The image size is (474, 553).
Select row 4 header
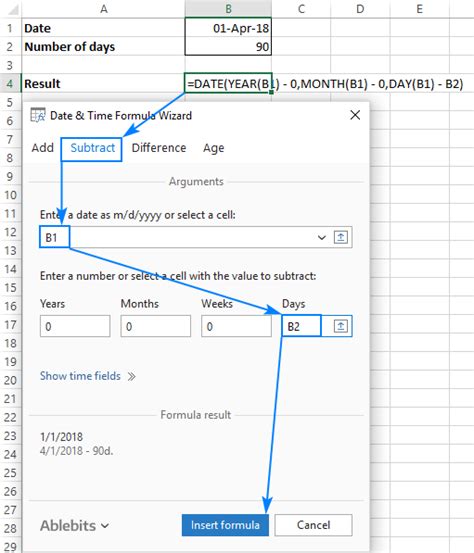pos(10,84)
